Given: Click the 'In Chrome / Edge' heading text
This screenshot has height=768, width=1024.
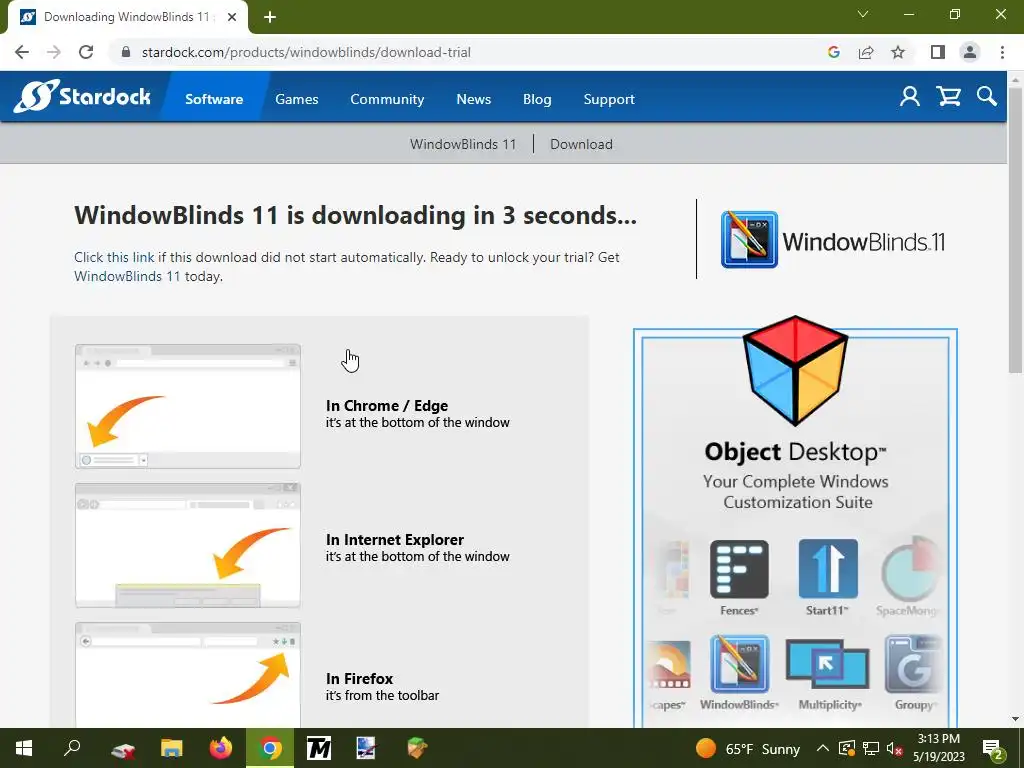Looking at the screenshot, I should [x=387, y=406].
